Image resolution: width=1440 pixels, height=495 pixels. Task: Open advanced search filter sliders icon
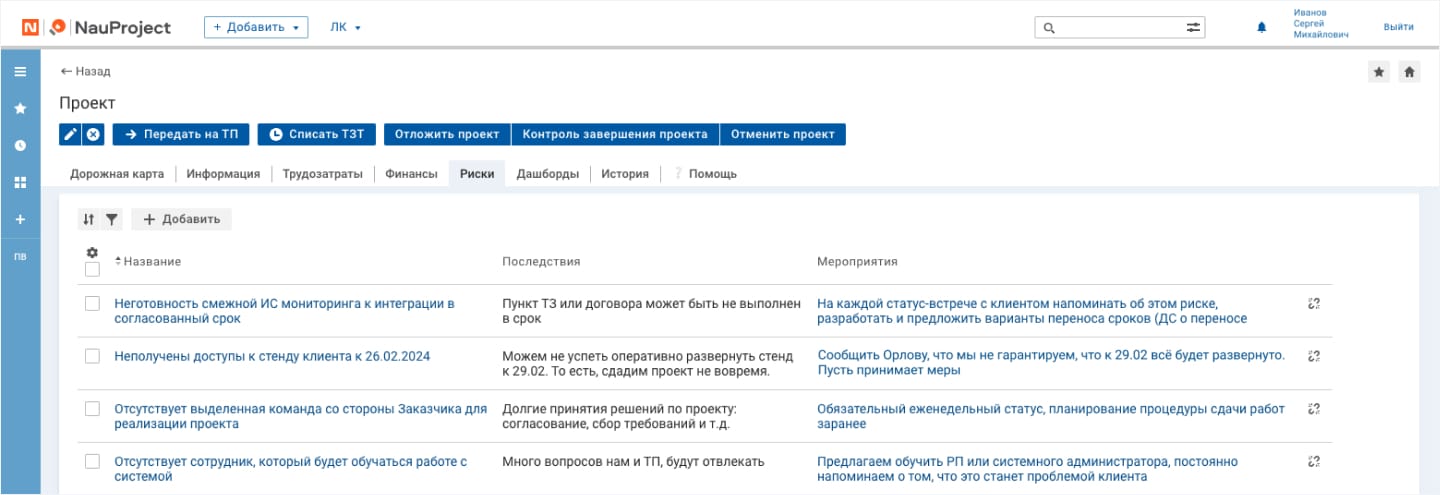[x=1193, y=28]
